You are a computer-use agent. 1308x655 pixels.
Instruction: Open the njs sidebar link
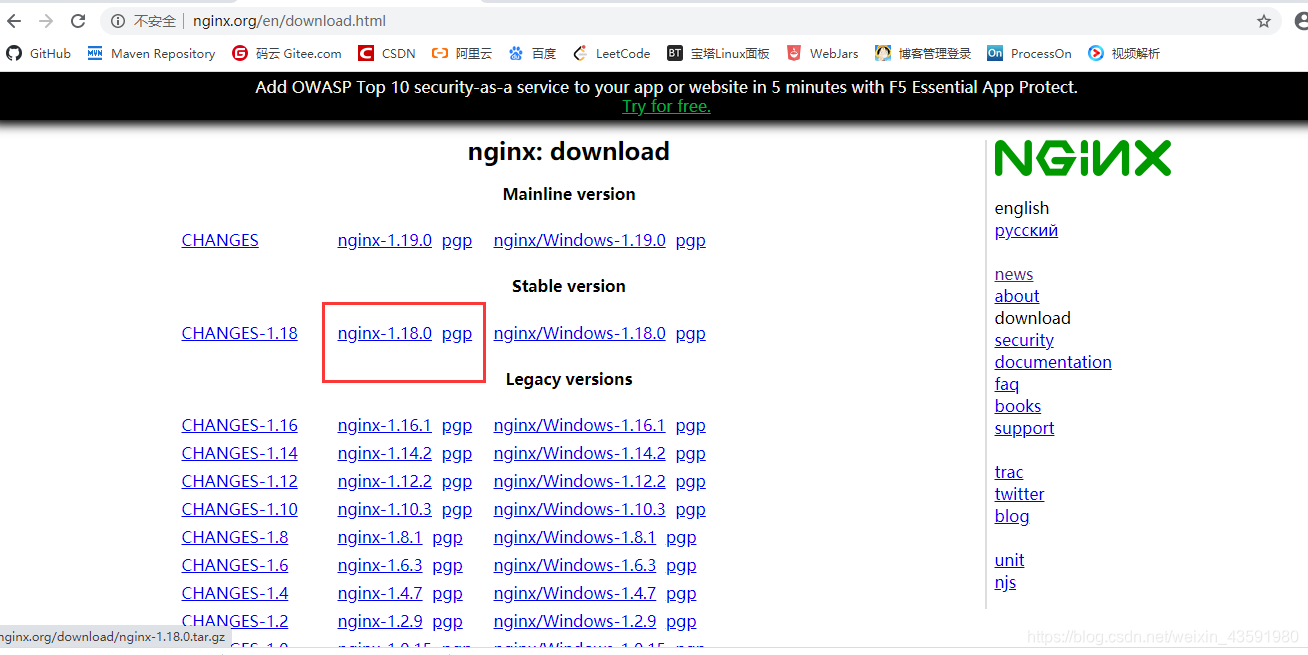click(1005, 582)
